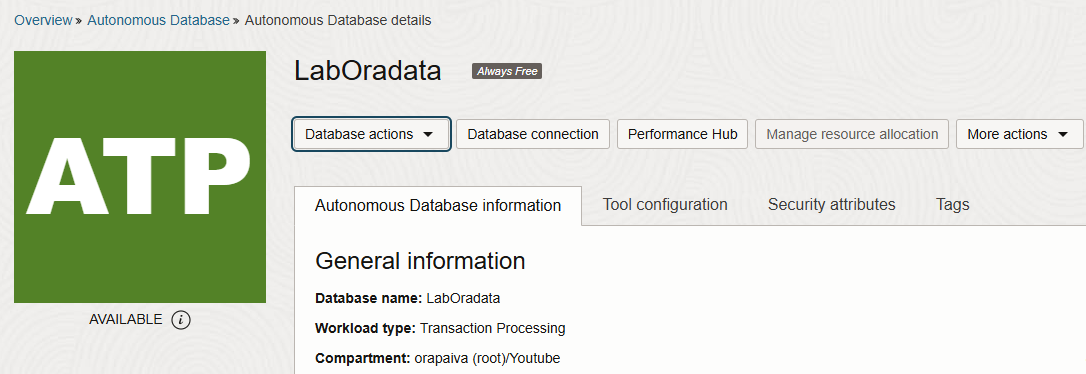The height and width of the screenshot is (374, 1086).
Task: Open the Security attributes tab
Action: pyautogui.click(x=831, y=204)
